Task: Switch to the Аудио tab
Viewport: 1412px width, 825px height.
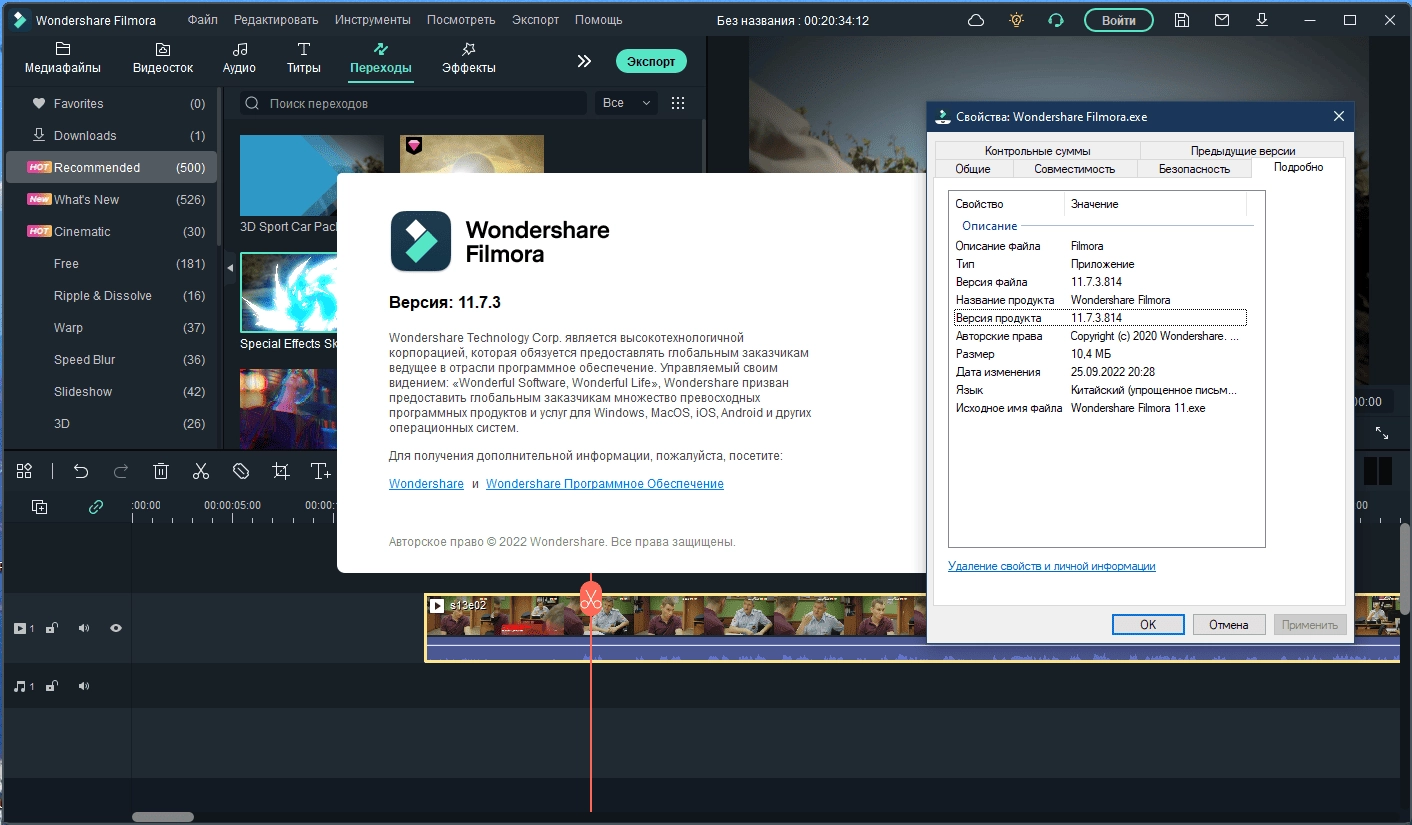Action: point(239,59)
